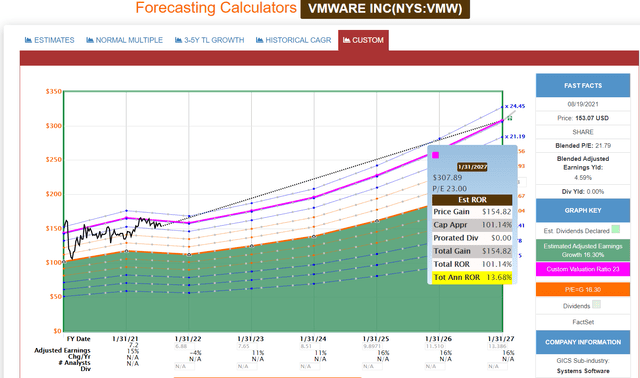Click the Total ROR 101.14% row
This screenshot has width=640, height=378.
pos(472,264)
